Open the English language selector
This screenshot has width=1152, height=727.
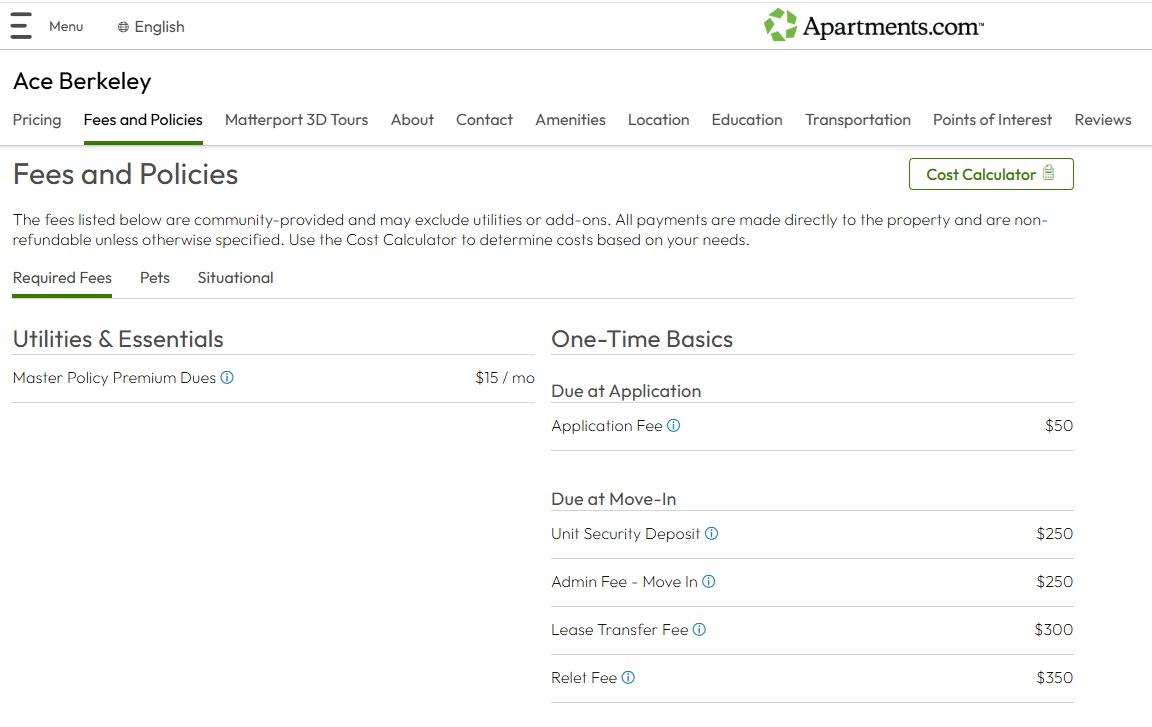click(x=151, y=27)
